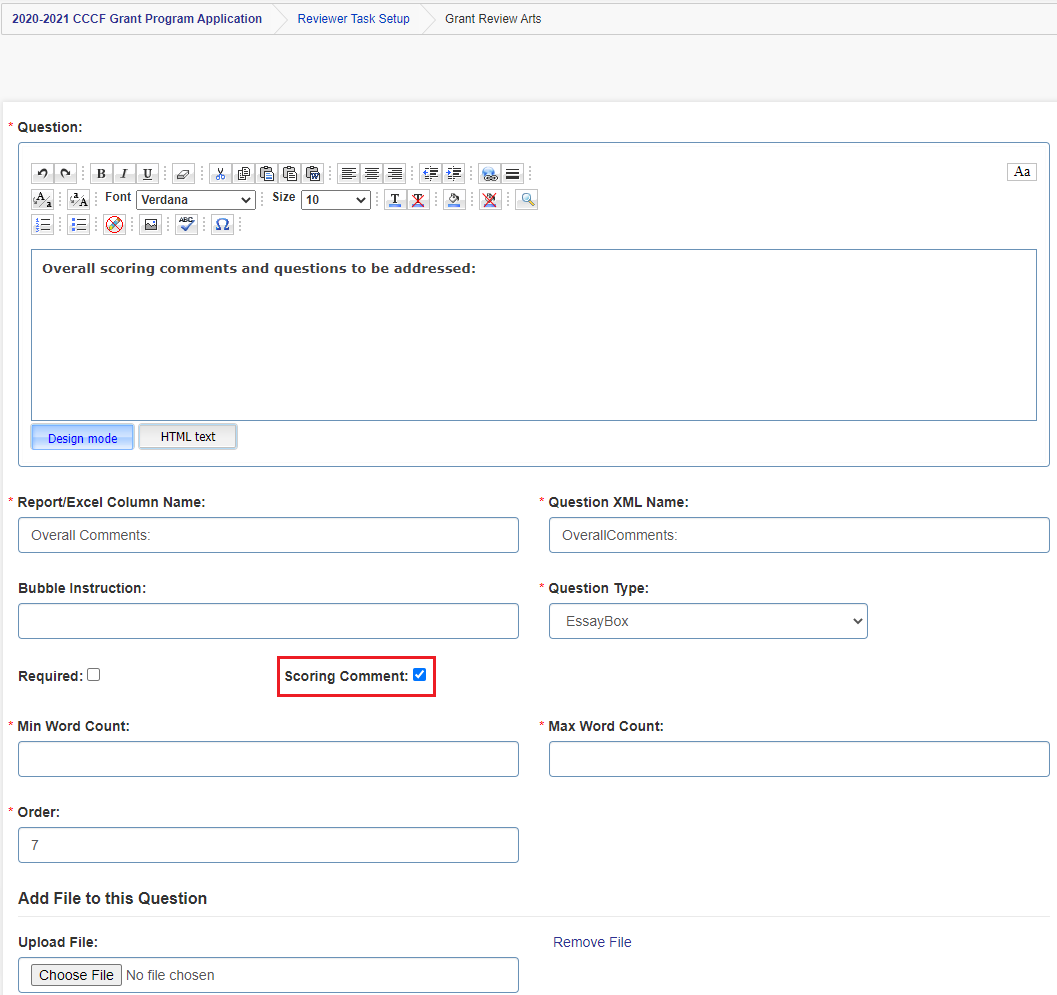Open the Verdana font dropdown
The image size is (1057, 995).
(195, 200)
